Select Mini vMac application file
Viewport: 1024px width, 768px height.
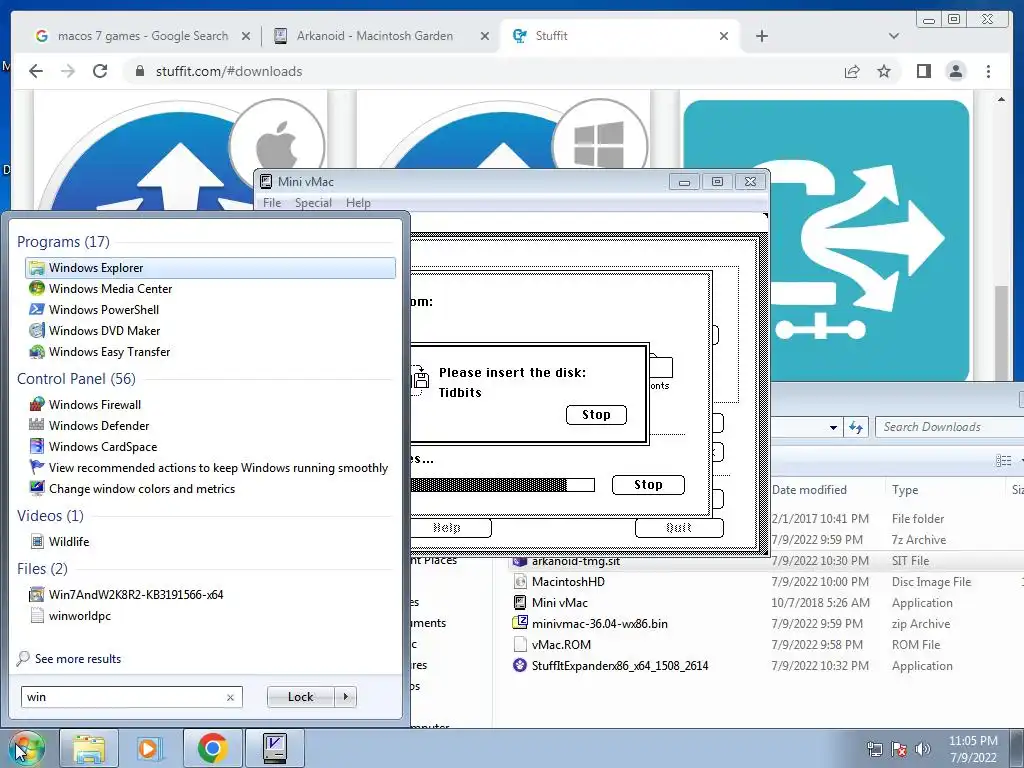click(560, 602)
